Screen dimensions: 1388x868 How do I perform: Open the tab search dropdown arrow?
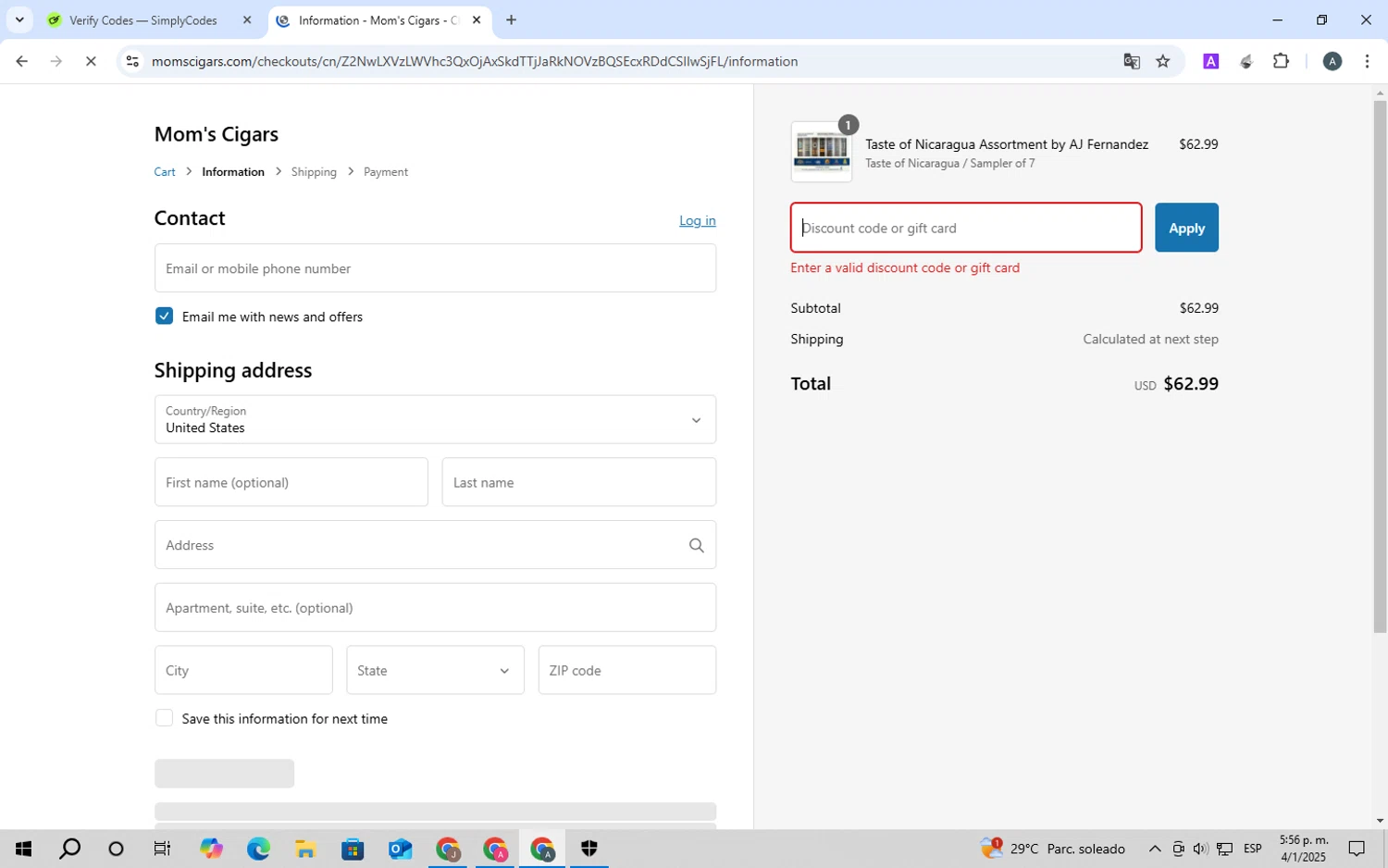point(19,19)
